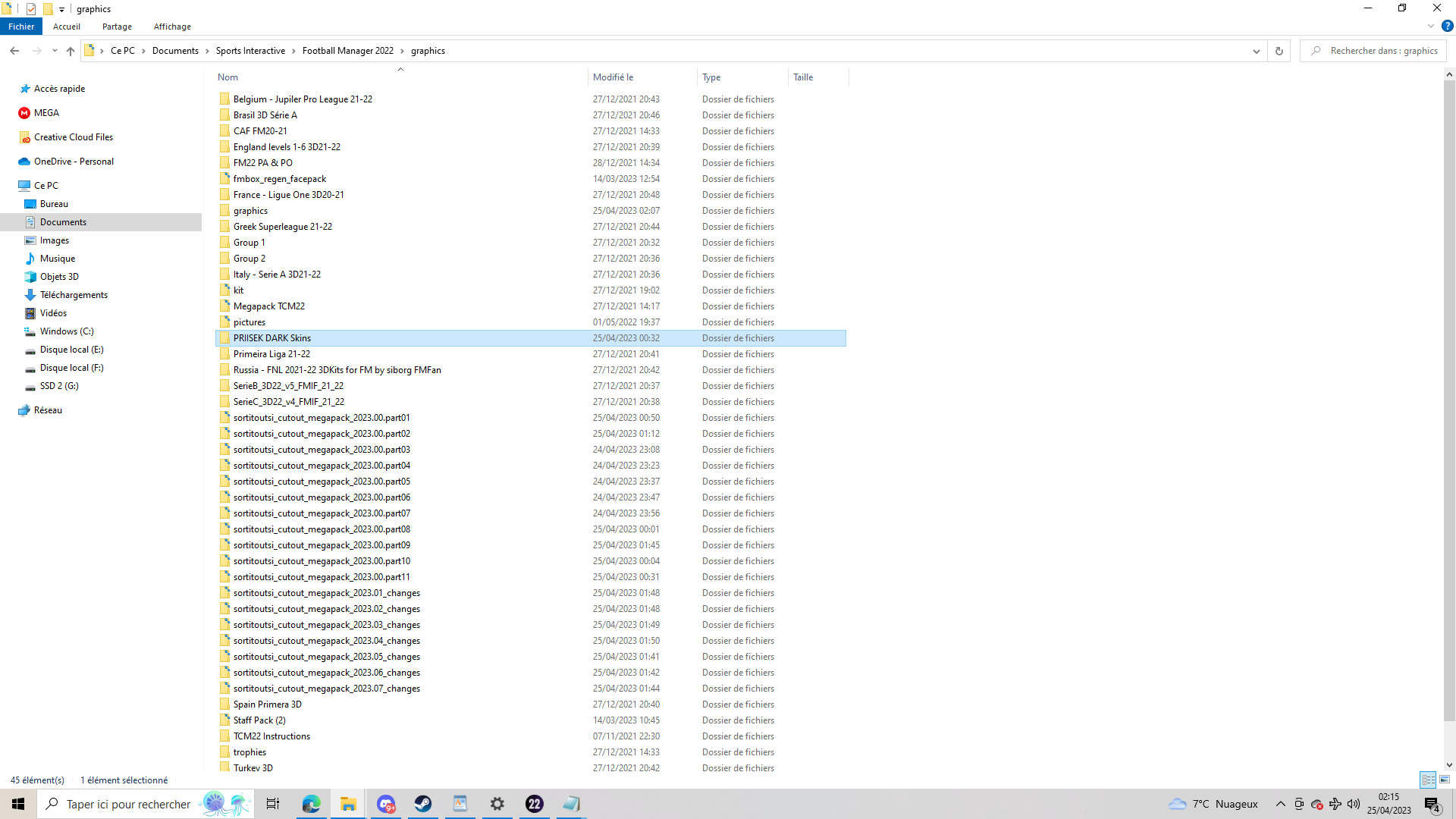This screenshot has height=819, width=1456.
Task: Open Réseau network location
Action: pyautogui.click(x=48, y=410)
